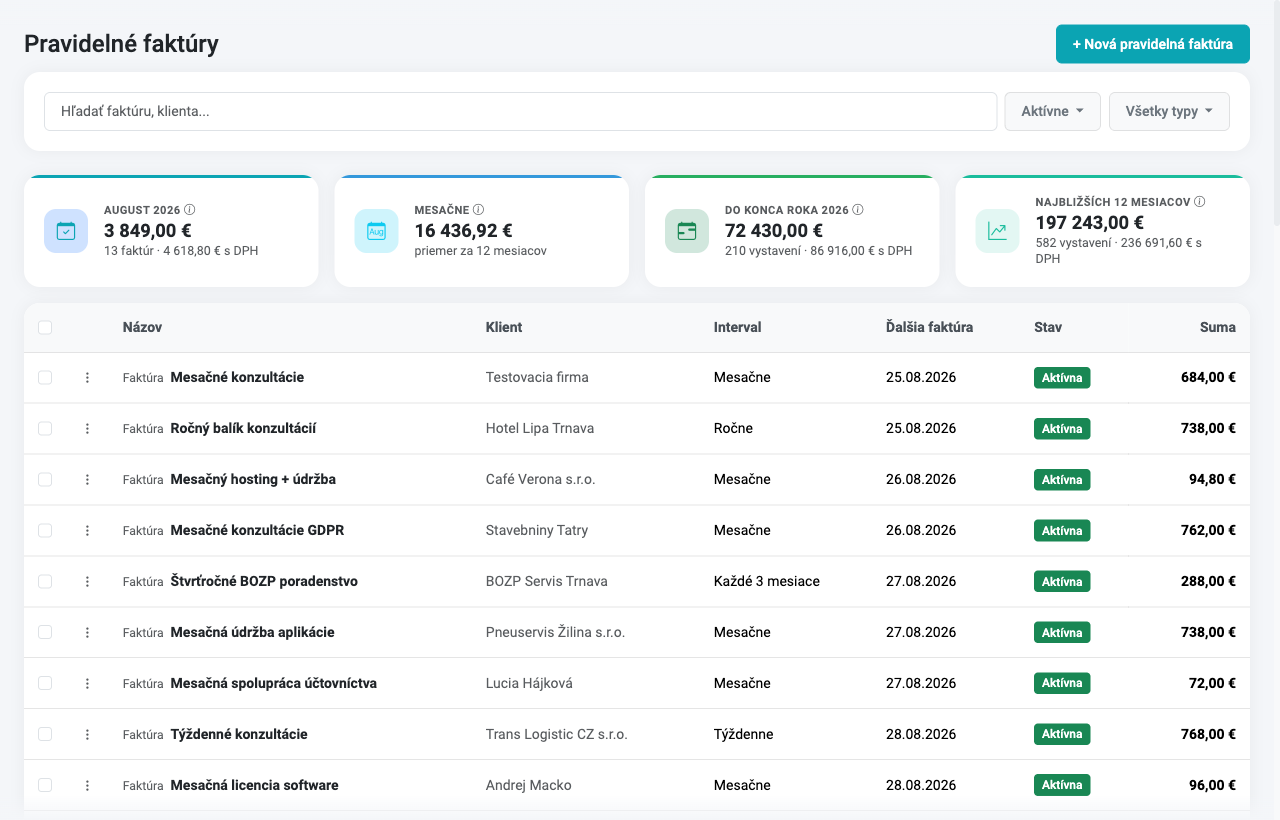Open the Mesačné konzultácie GDPR invoice
Screen dimensions: 1280x820
click(257, 531)
